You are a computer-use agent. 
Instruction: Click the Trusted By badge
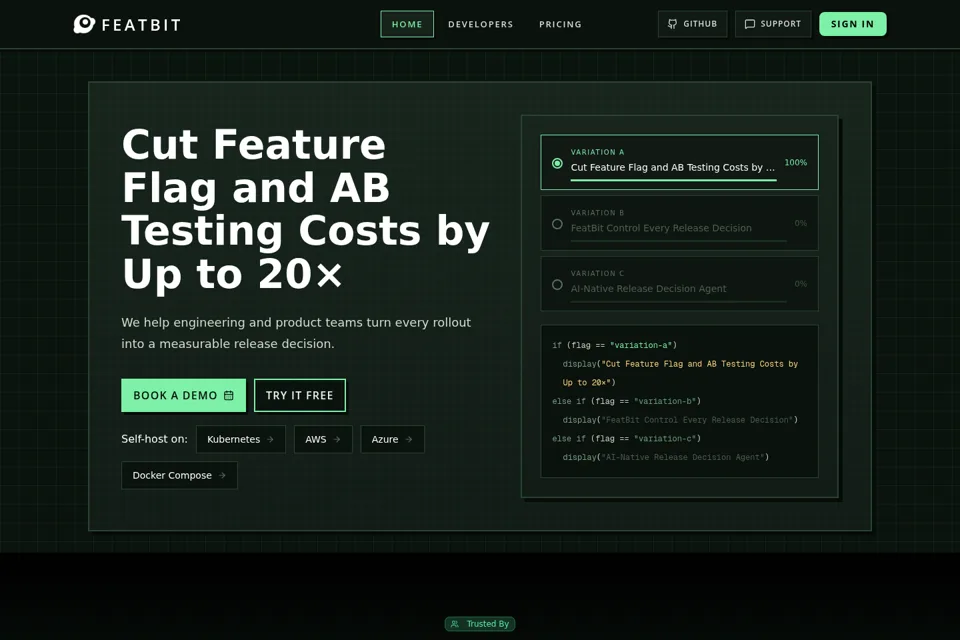[x=480, y=623]
